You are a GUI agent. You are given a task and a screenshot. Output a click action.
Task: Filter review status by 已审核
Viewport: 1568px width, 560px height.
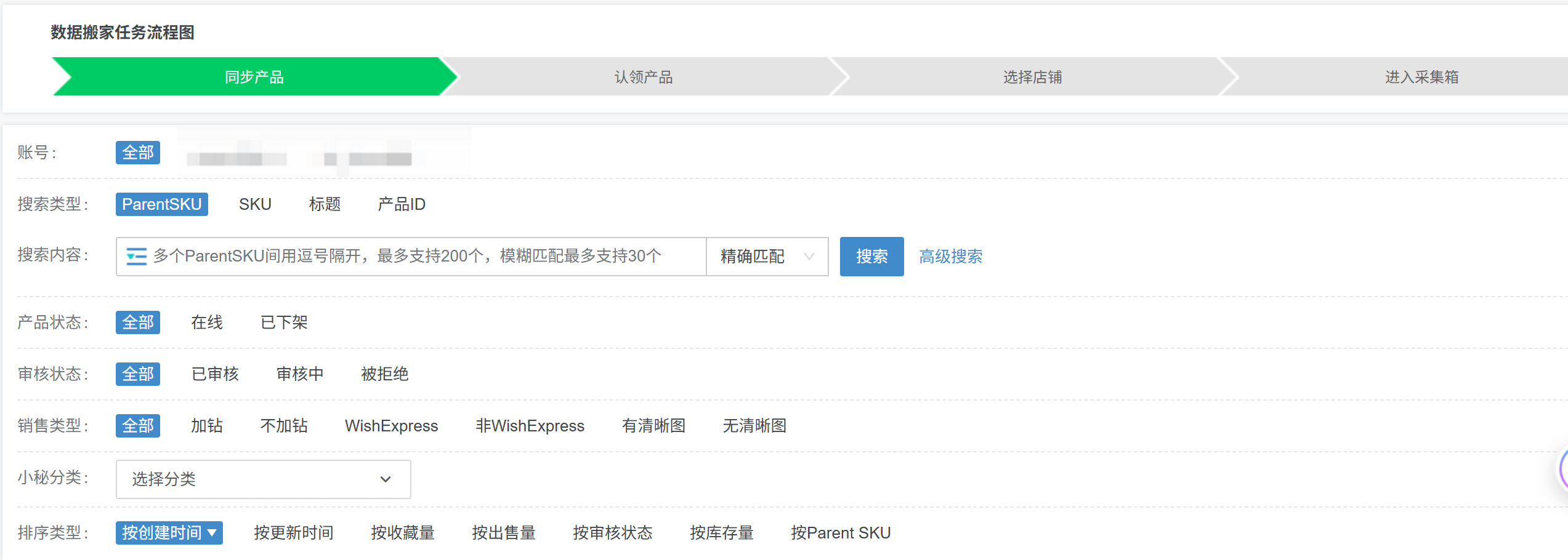pyautogui.click(x=215, y=374)
